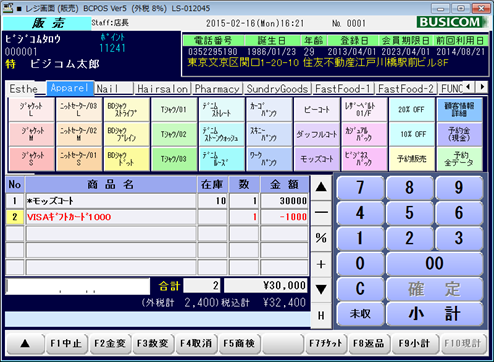The width and height of the screenshot is (494, 362).
Task: Open the Nail category tab
Action: point(114,89)
